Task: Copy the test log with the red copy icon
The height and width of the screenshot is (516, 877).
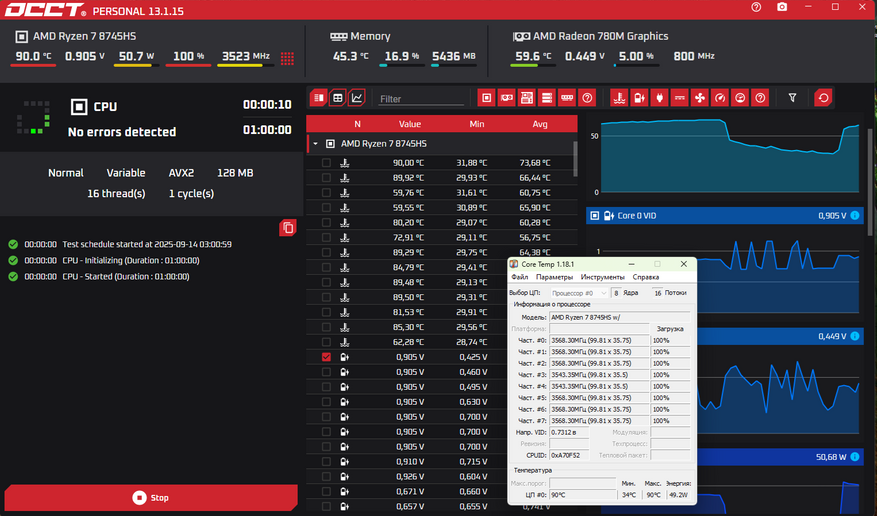Action: click(x=287, y=228)
